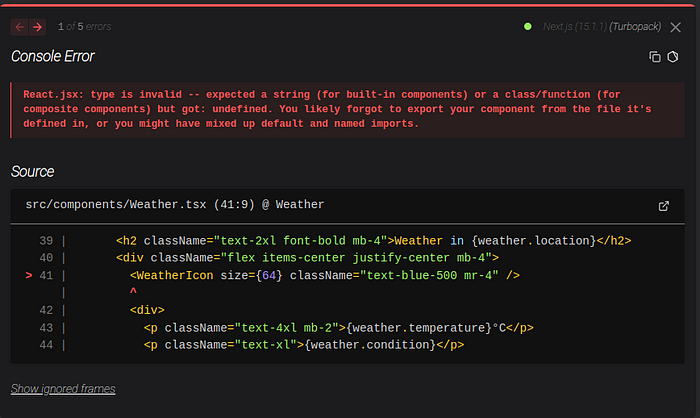Click line 41 WeatherIcon code
700x418 pixels.
tap(325, 276)
